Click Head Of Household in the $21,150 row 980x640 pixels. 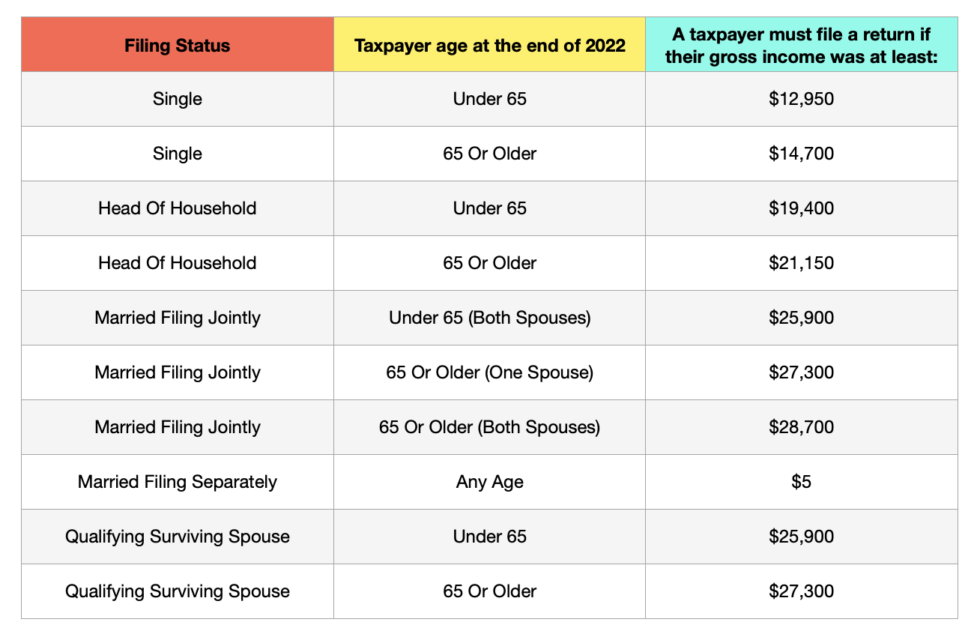click(x=177, y=263)
